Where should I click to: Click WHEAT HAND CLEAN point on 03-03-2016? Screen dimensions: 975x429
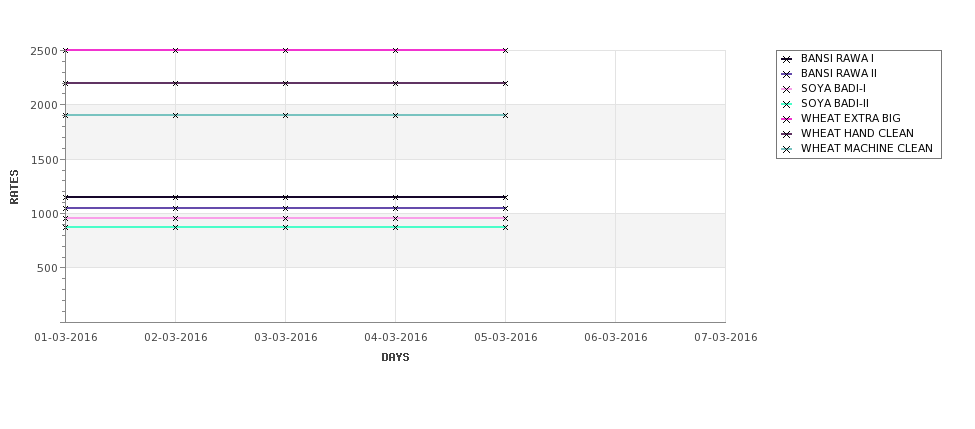285,83
